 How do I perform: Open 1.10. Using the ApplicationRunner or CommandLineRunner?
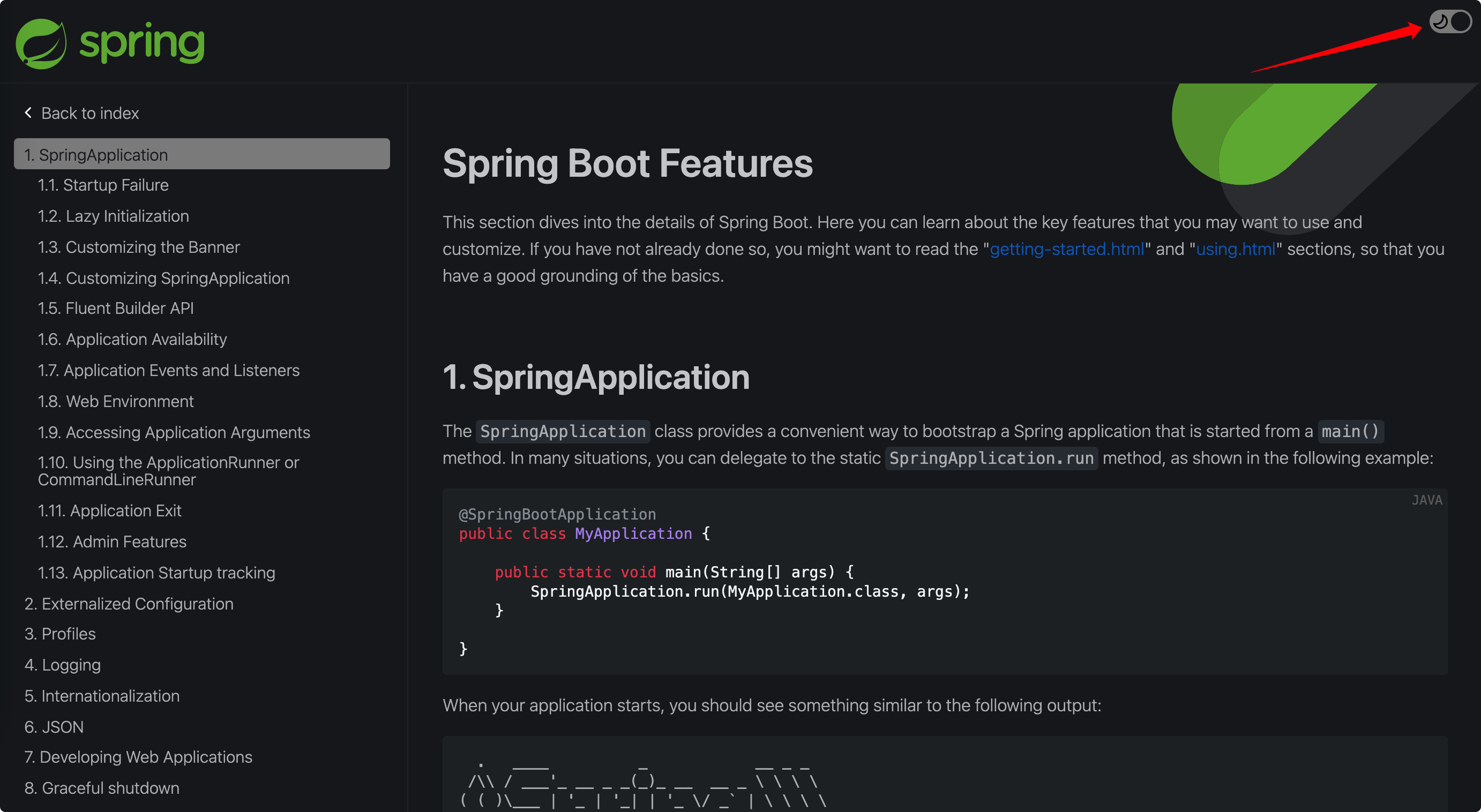(168, 471)
